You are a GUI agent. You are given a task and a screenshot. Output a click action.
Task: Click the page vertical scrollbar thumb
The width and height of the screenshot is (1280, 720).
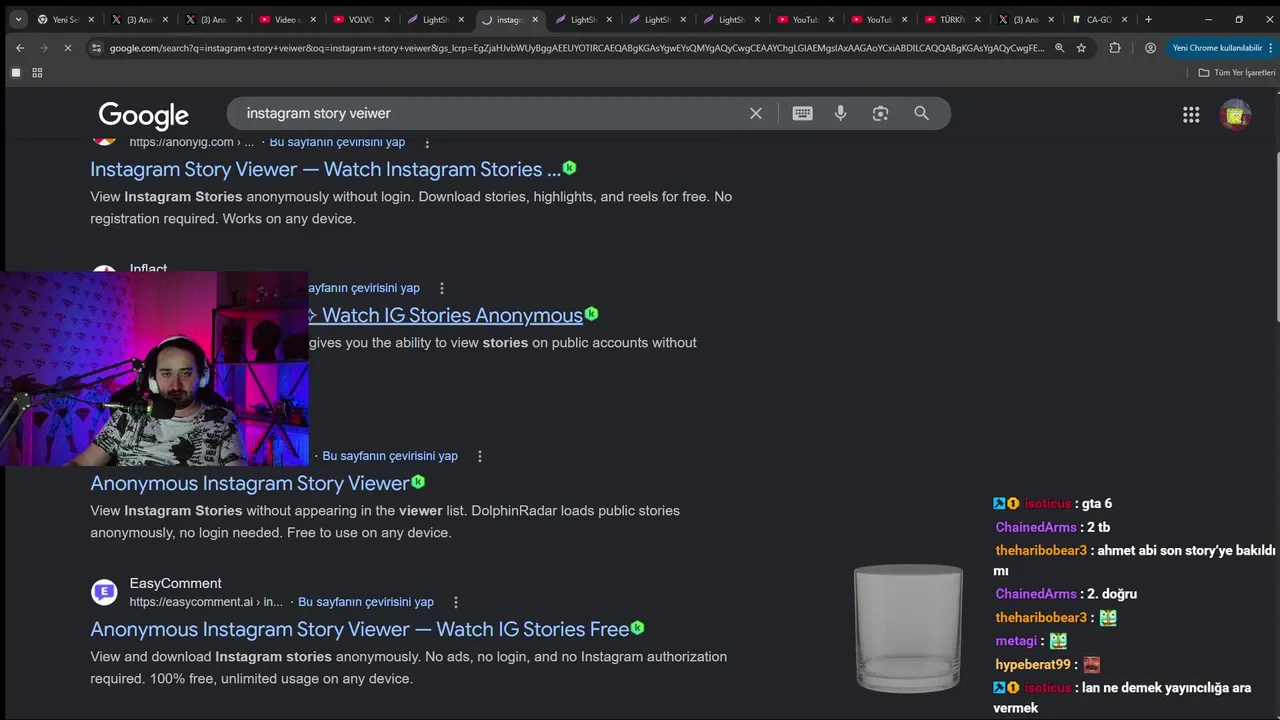click(x=1276, y=237)
